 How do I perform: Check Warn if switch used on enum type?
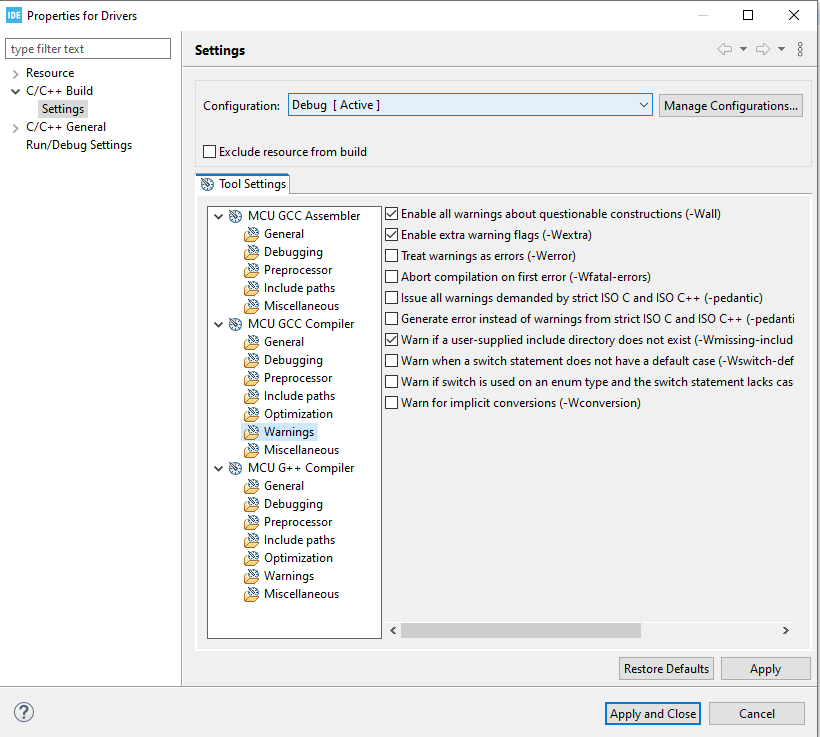391,382
